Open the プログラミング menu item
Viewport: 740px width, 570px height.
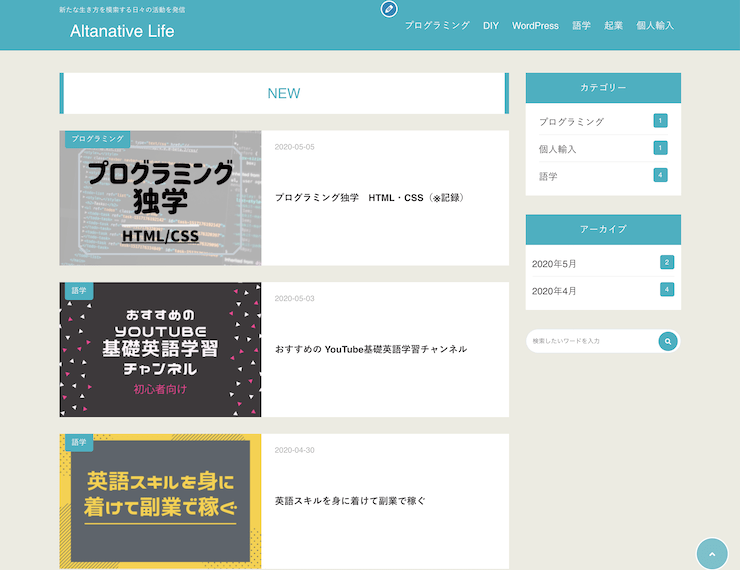tap(437, 26)
